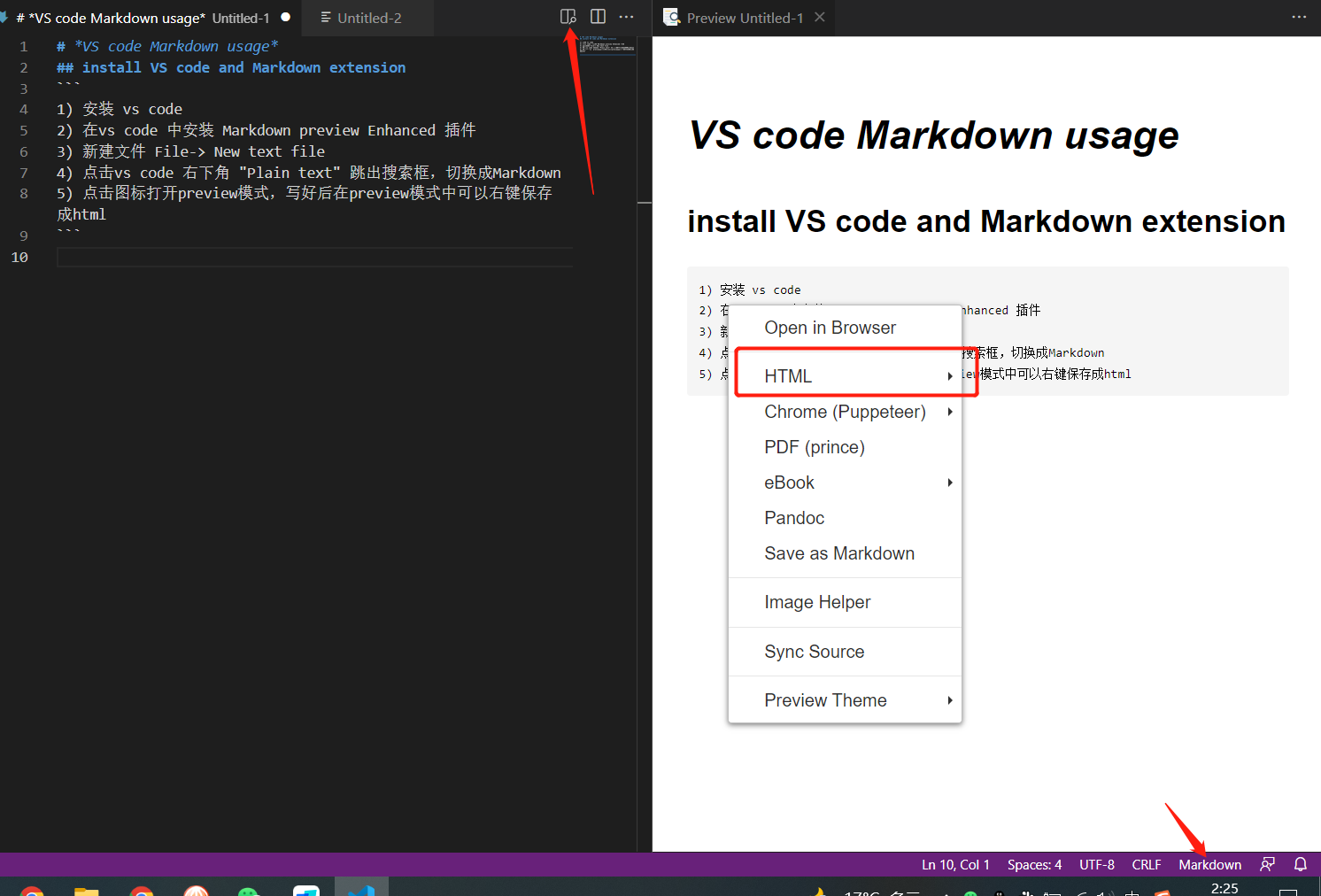Change the CRLF end-of-line sequence

[x=1146, y=864]
